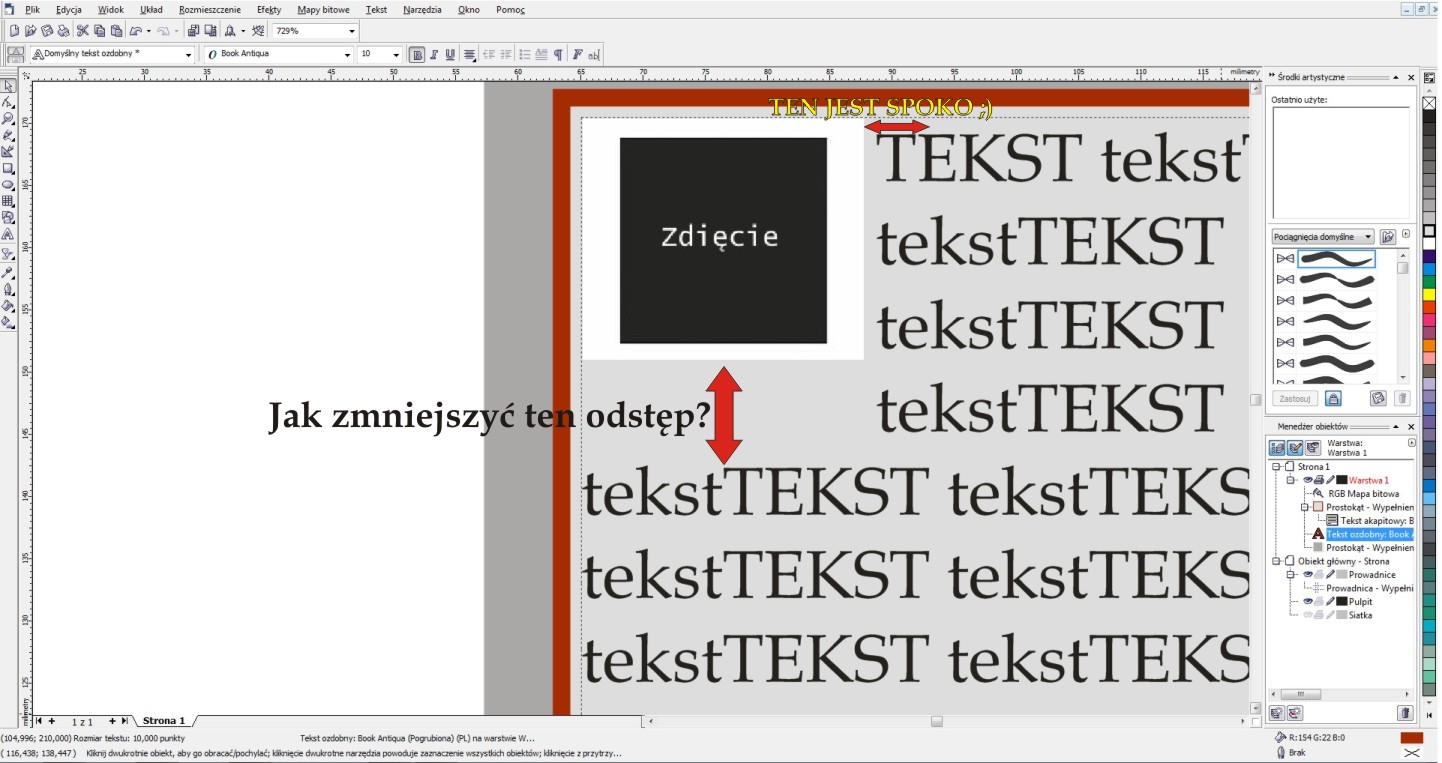Click the Underline formatting icon

[x=451, y=54]
